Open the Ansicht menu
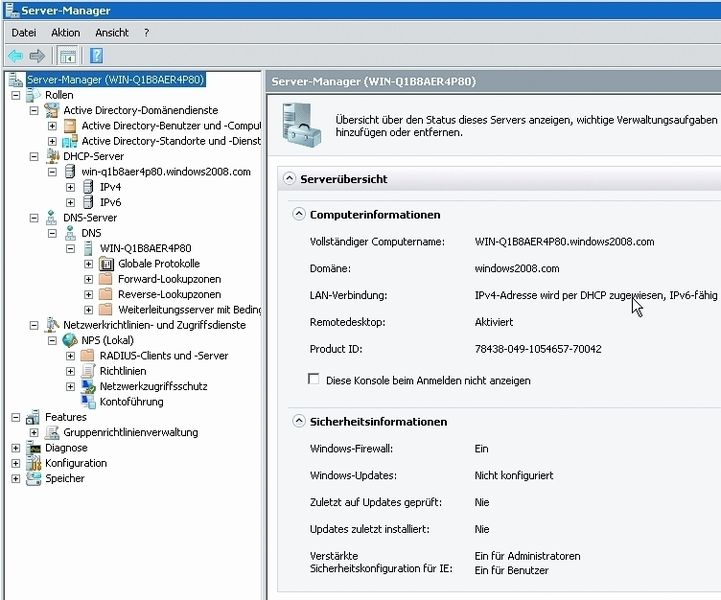 (x=112, y=33)
